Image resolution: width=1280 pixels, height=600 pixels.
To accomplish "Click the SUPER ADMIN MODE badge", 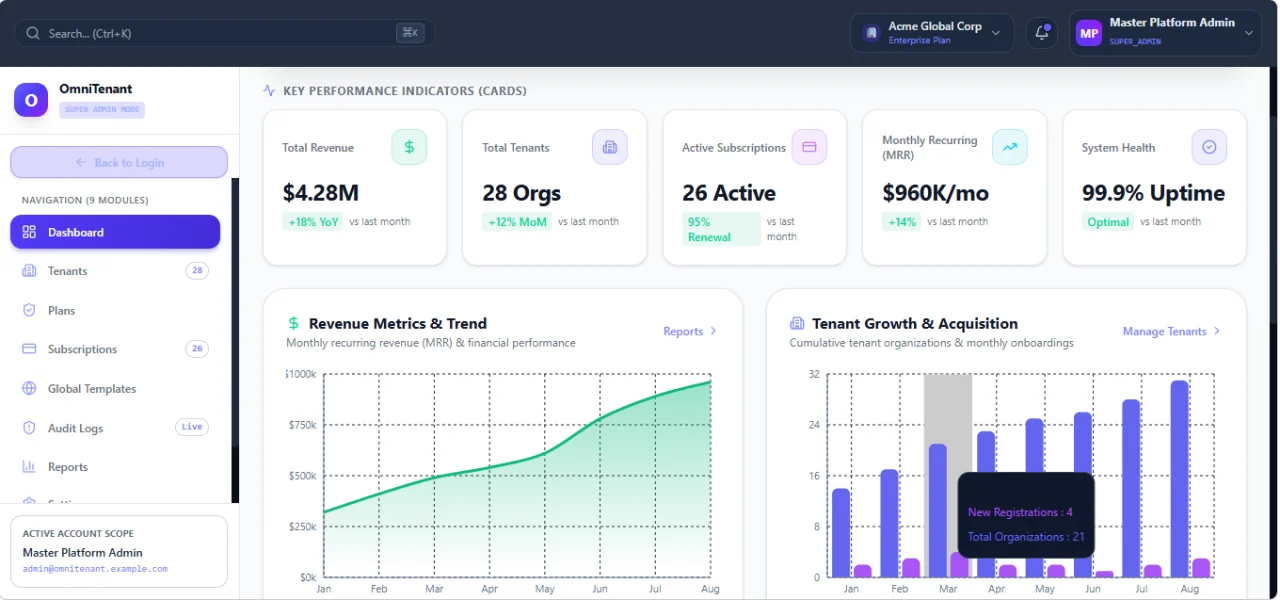I will tap(102, 110).
